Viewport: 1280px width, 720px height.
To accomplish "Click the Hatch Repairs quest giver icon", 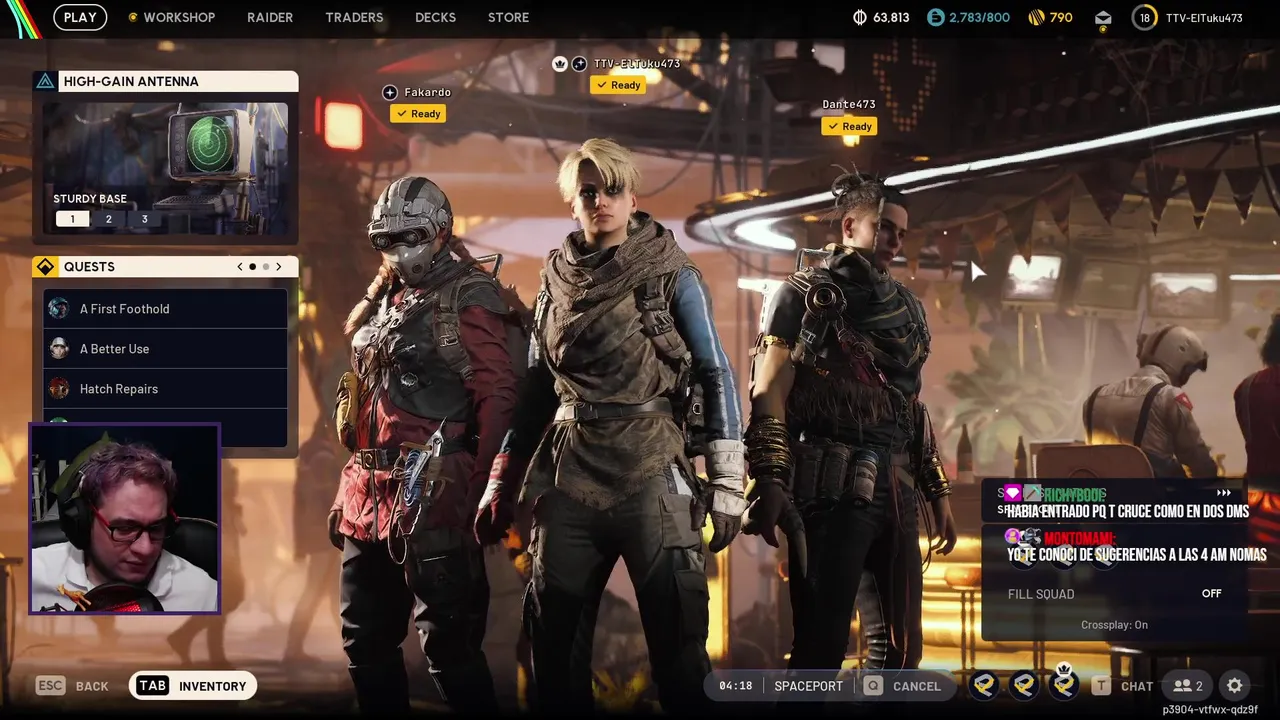I will (x=59, y=388).
